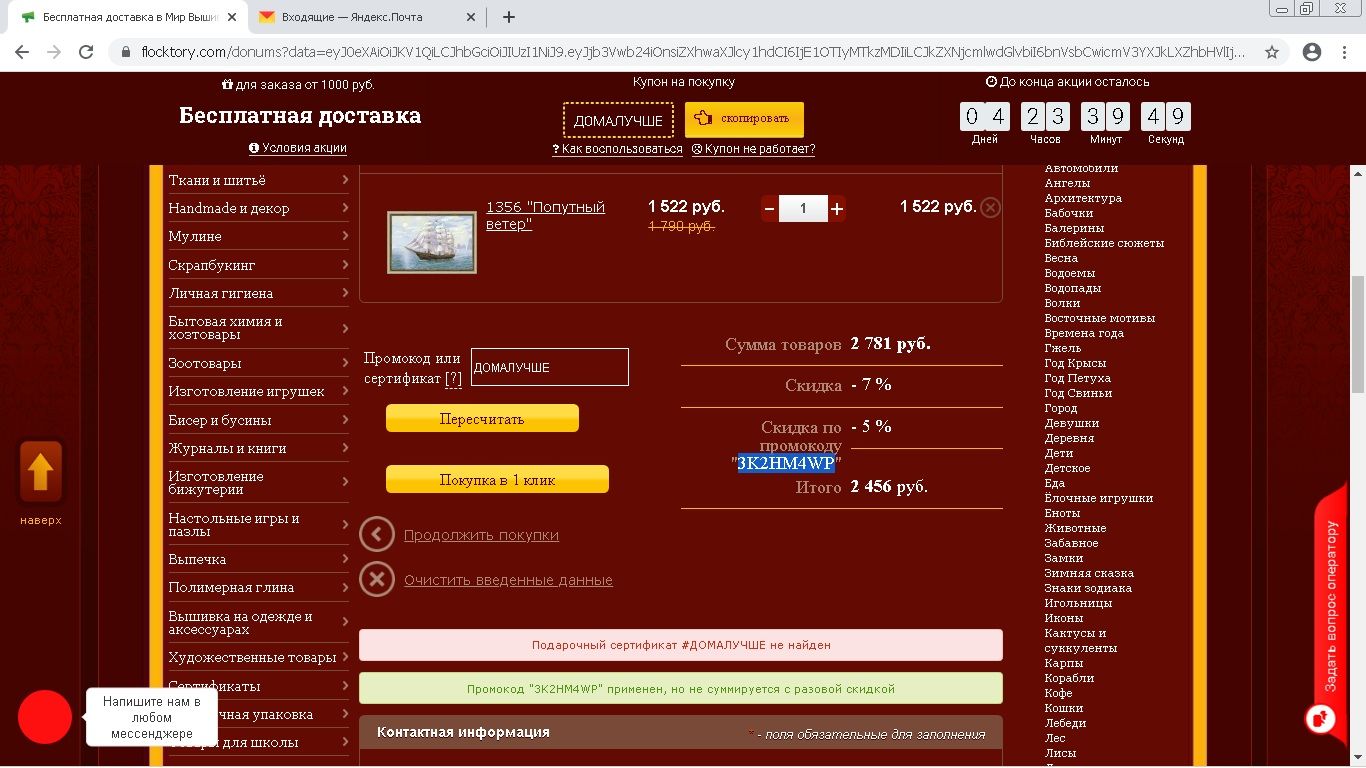This screenshot has width=1366, height=768.
Task: Click the promo code input field
Action: coord(549,367)
